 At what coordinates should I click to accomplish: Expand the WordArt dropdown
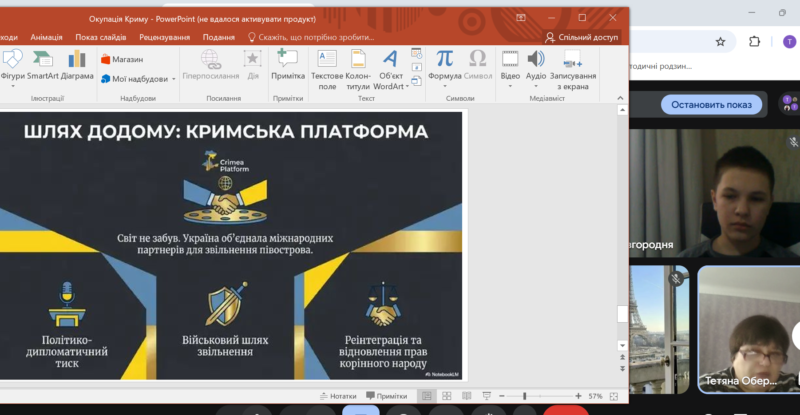pyautogui.click(x=407, y=86)
